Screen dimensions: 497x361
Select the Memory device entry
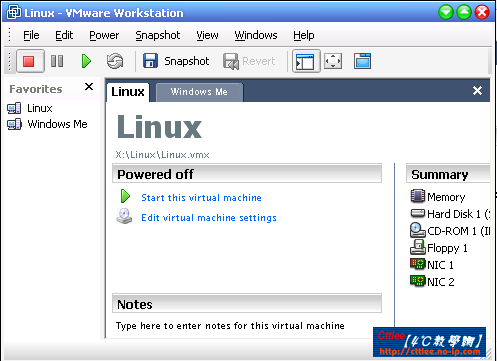coord(446,197)
